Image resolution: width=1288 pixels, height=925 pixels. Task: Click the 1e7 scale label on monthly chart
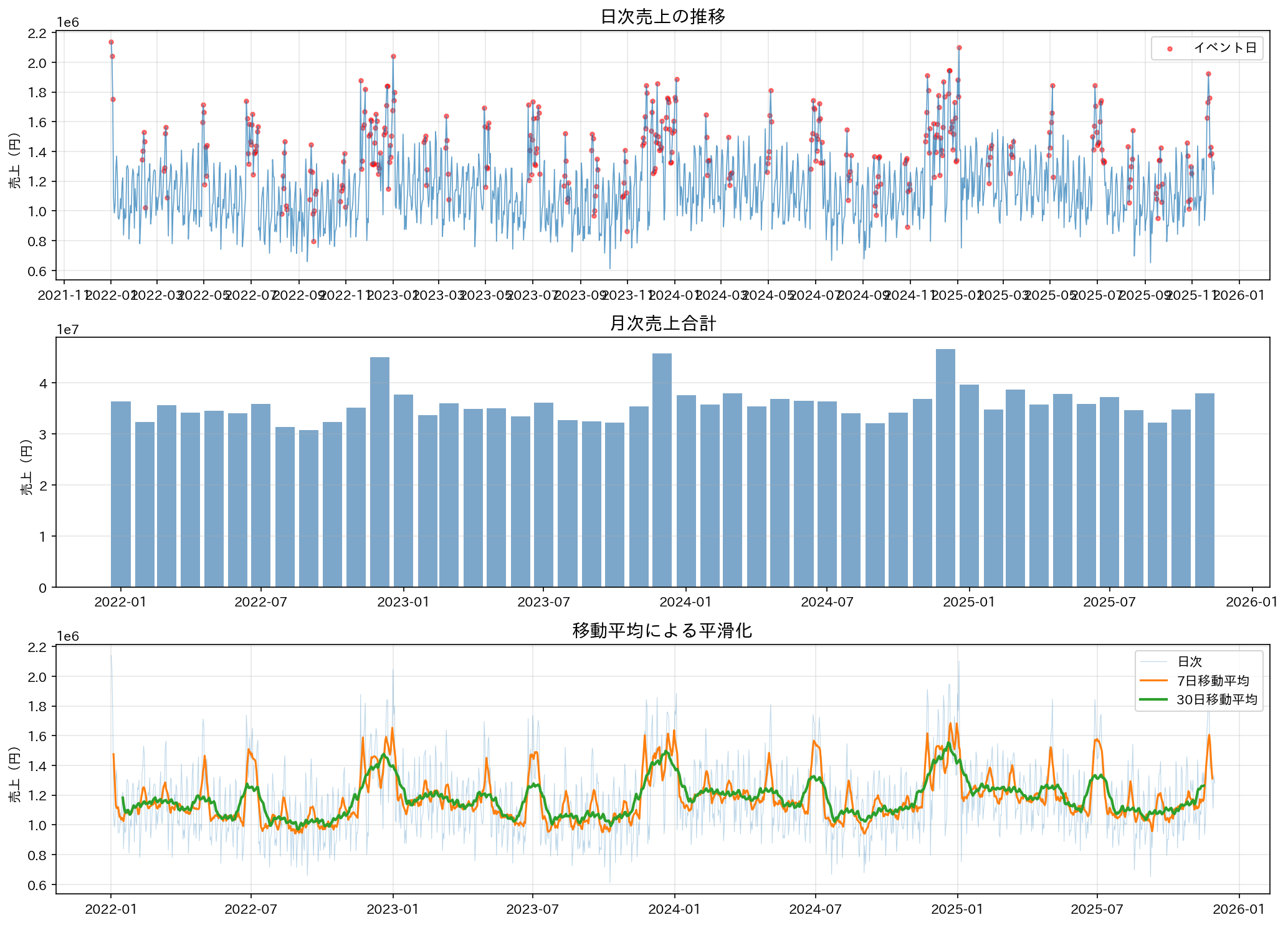point(68,329)
